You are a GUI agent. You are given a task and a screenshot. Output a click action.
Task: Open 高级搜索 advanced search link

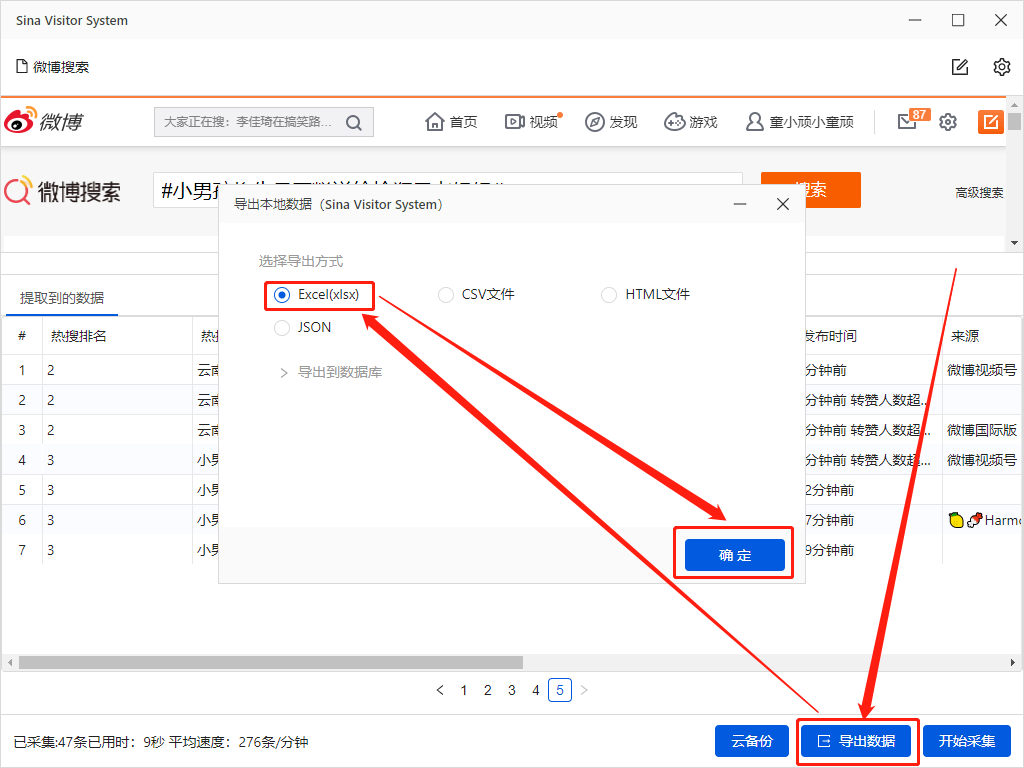(979, 193)
